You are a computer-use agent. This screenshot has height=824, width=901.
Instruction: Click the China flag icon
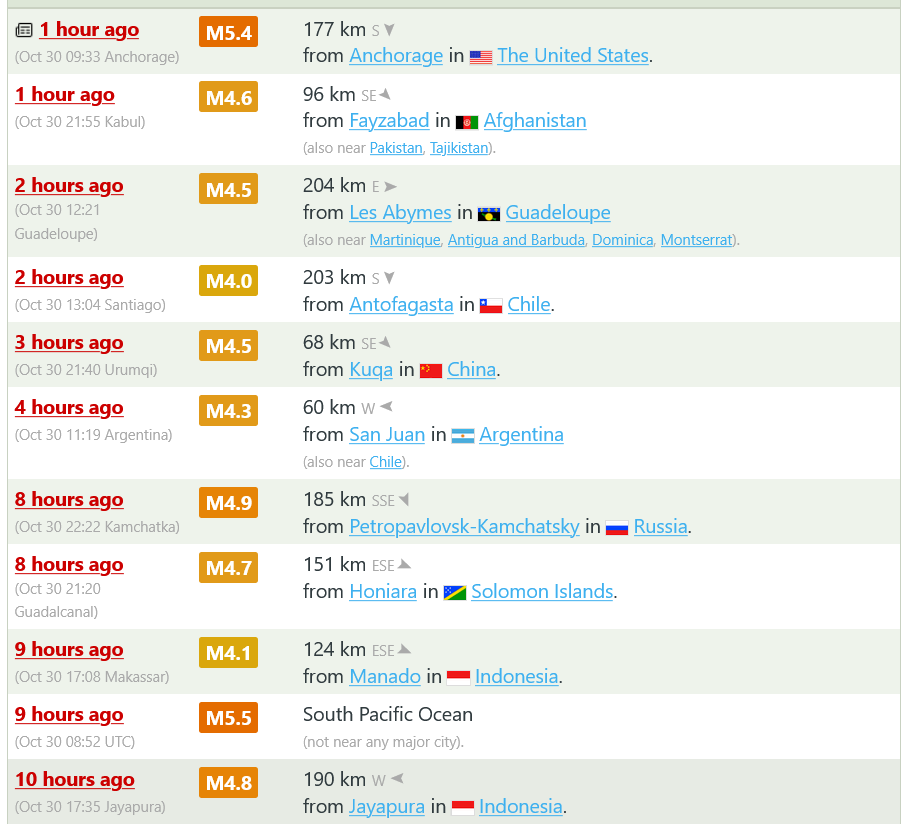click(x=431, y=371)
